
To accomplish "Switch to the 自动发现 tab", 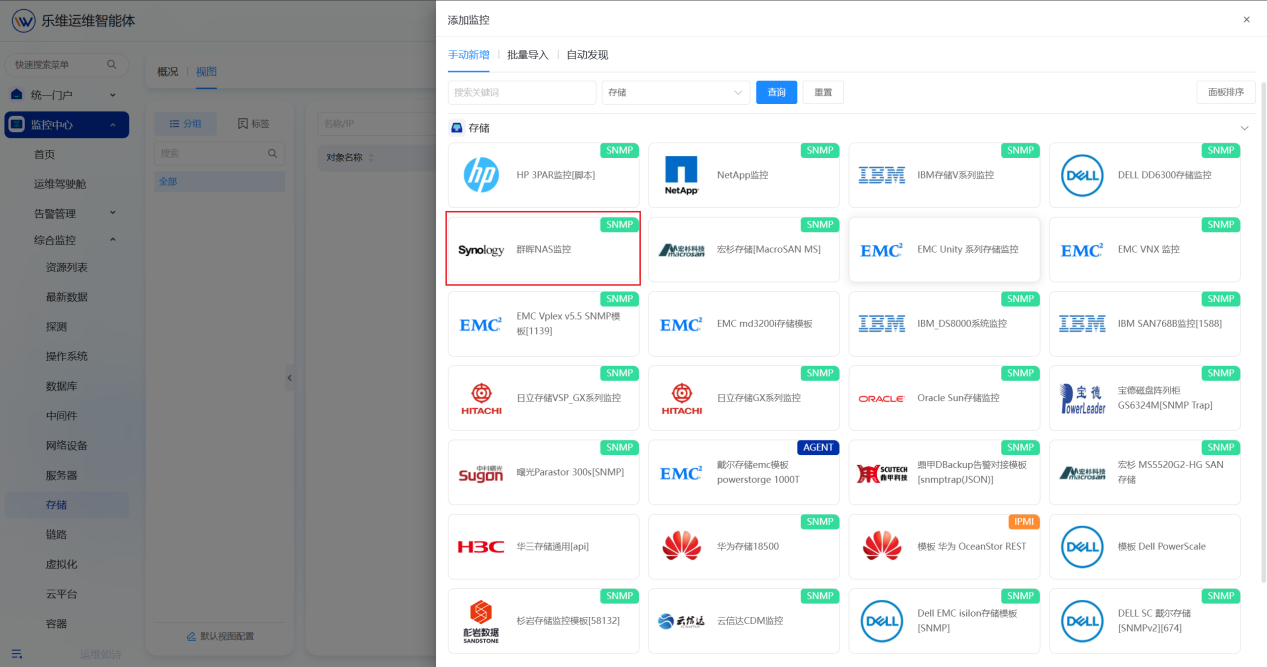I will [x=587, y=55].
